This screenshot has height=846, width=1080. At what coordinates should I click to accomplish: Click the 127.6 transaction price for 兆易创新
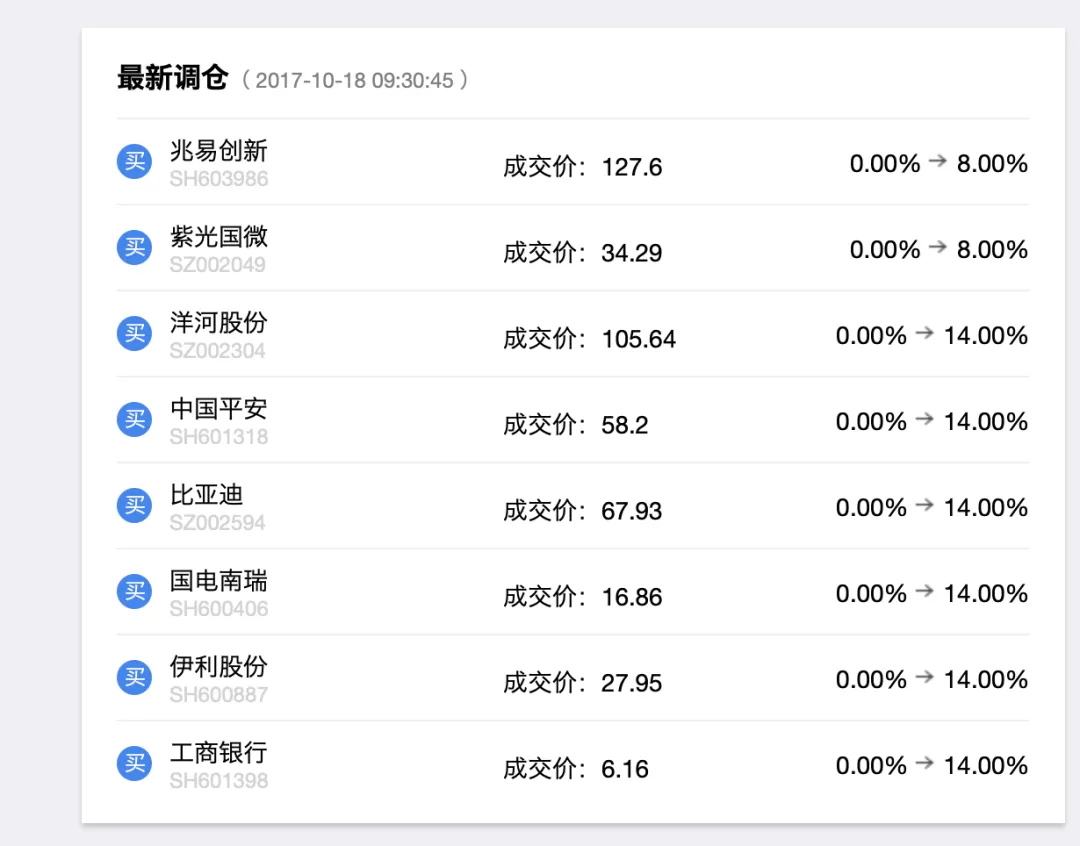point(631,167)
